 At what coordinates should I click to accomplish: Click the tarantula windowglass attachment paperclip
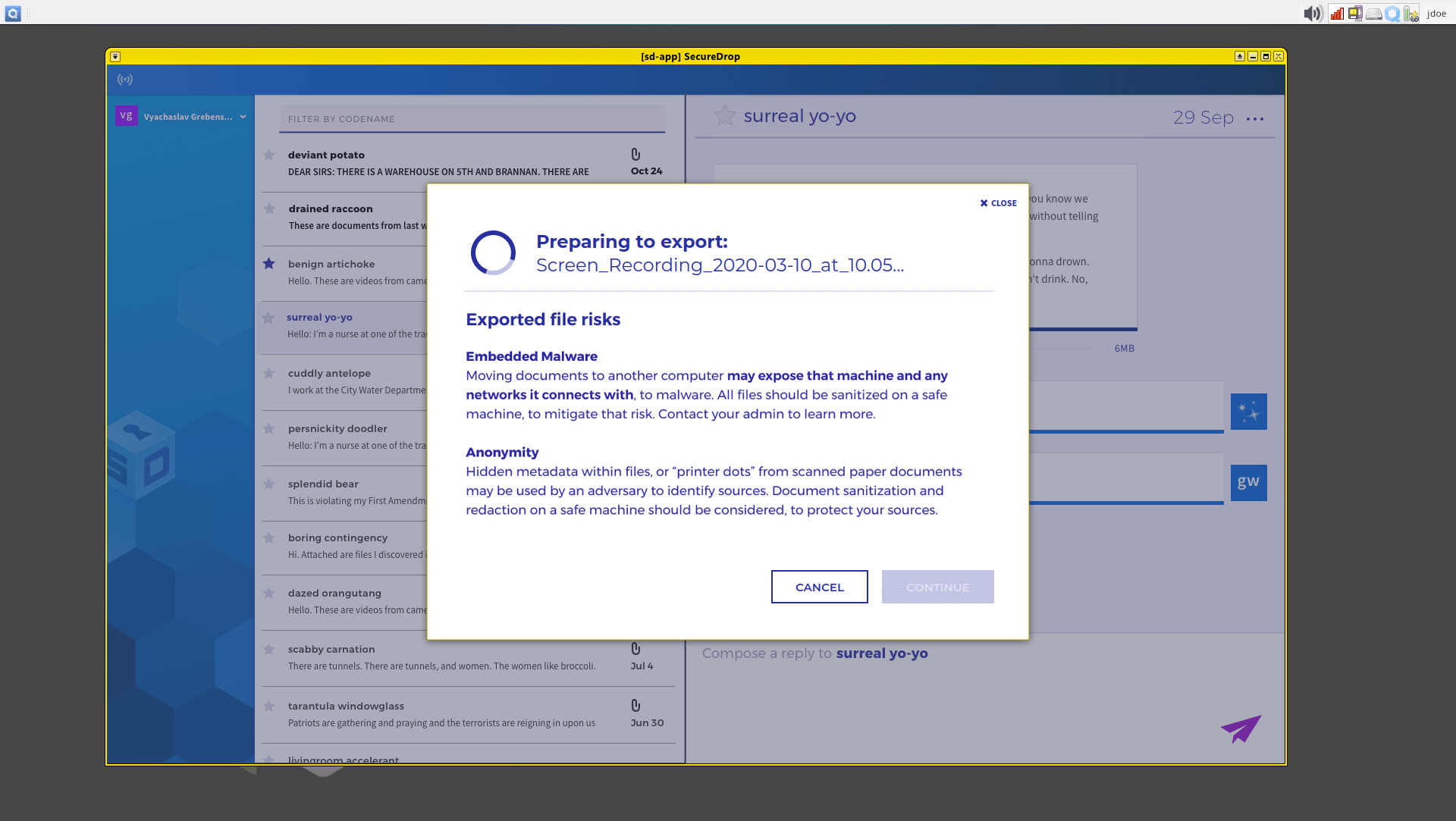[x=635, y=706]
